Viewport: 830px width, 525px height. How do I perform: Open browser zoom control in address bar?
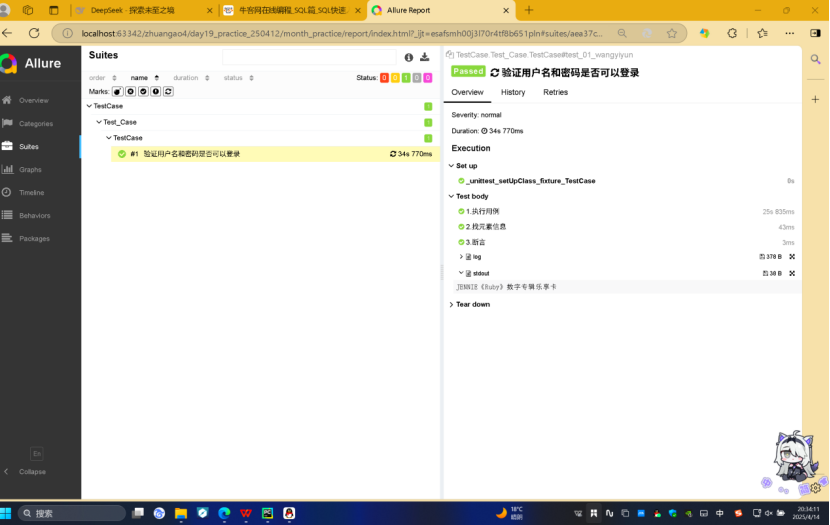tap(622, 33)
